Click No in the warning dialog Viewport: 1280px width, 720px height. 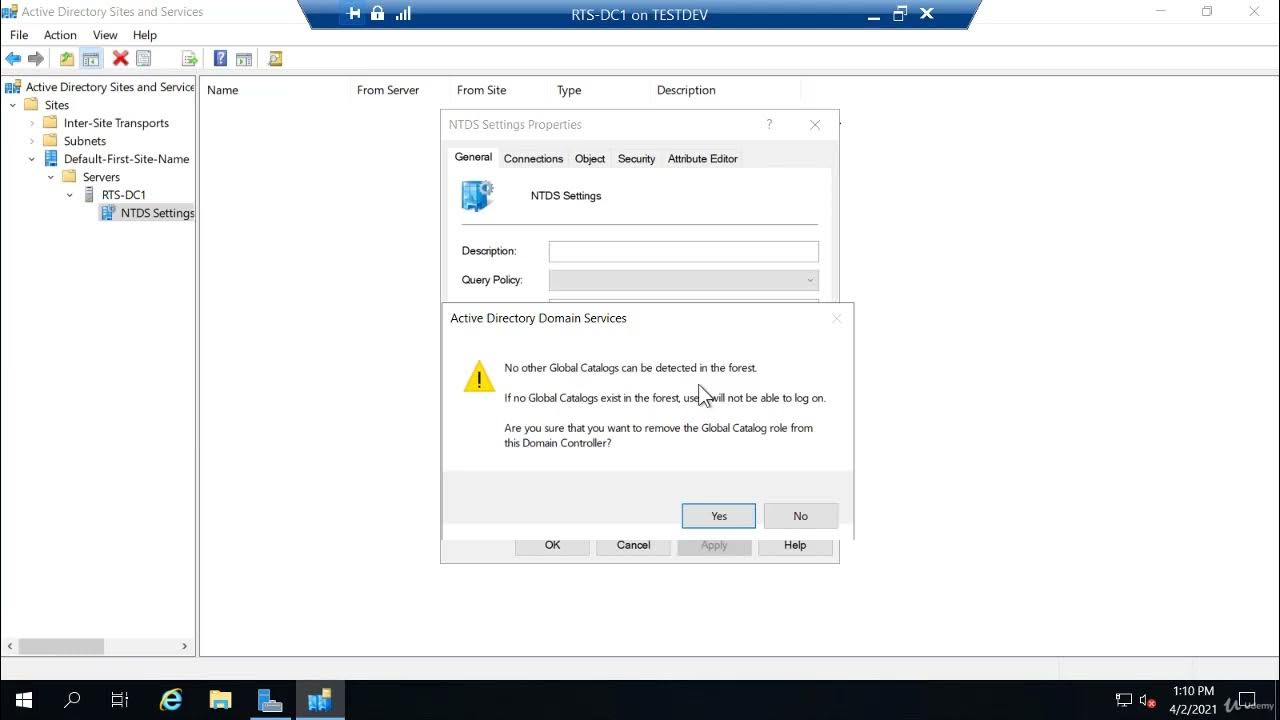tap(800, 516)
